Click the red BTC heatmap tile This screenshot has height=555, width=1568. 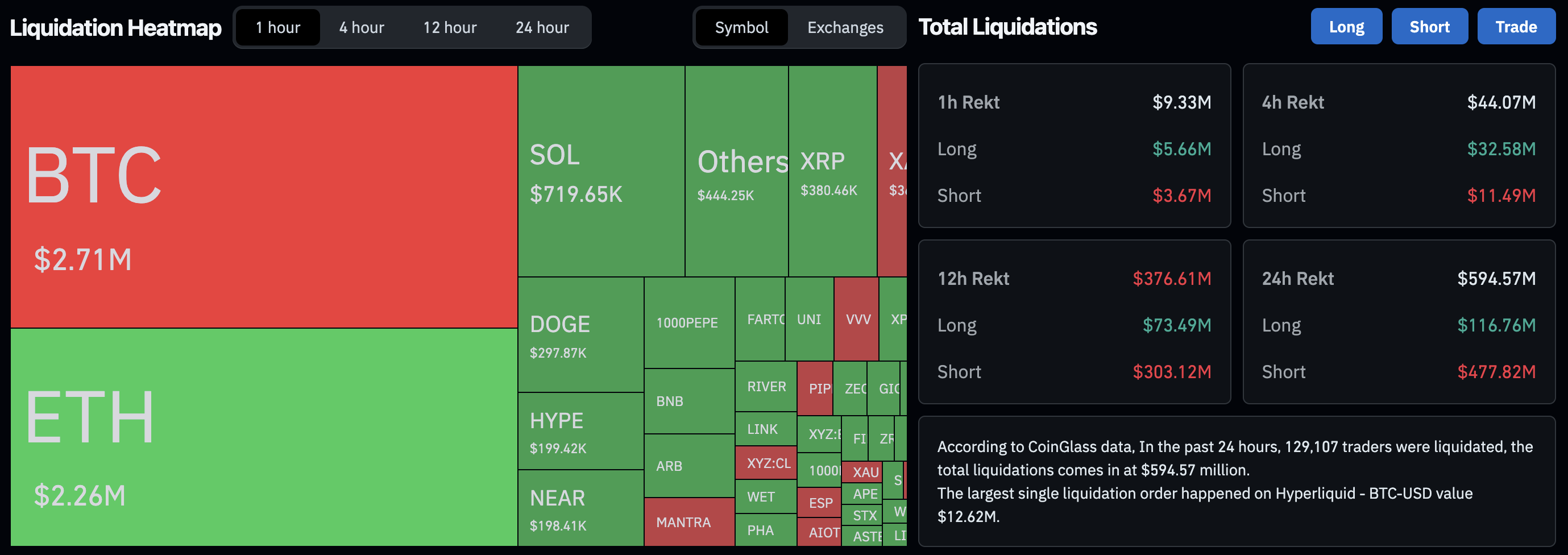(x=264, y=197)
